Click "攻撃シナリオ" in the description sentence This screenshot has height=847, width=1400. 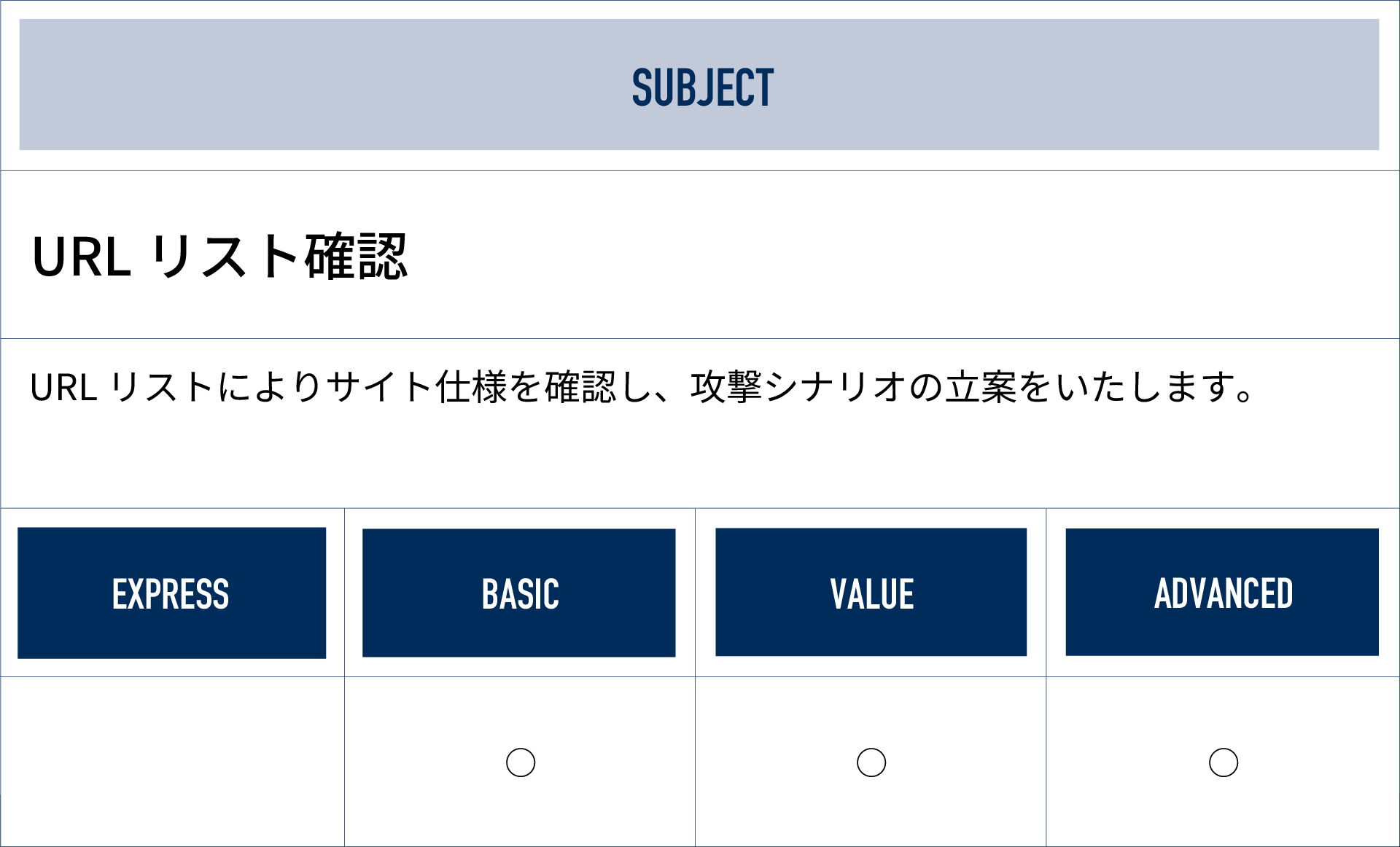(798, 387)
